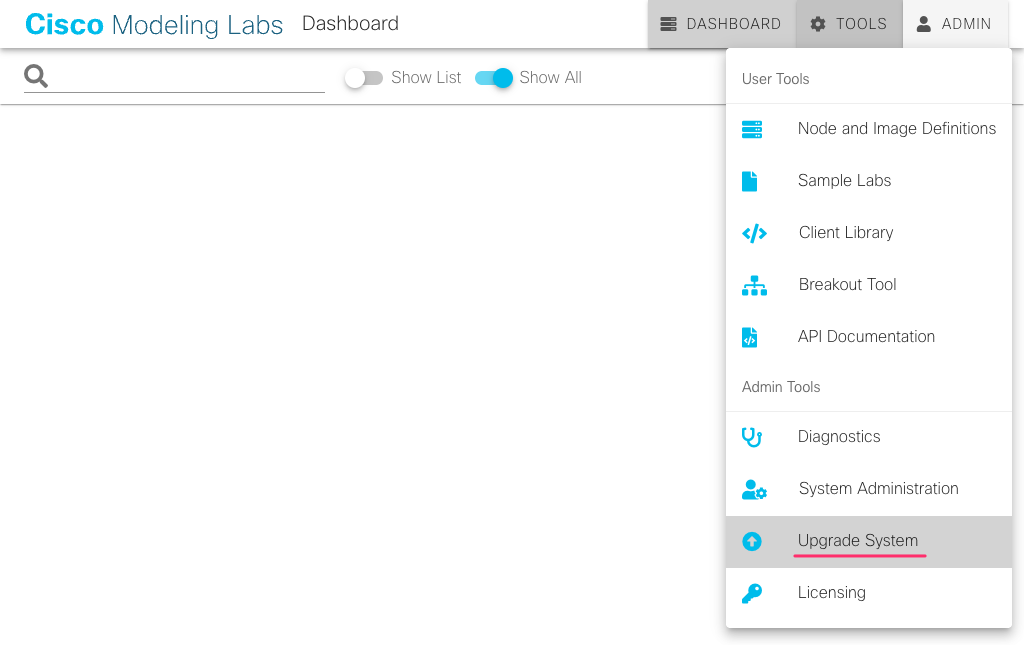Click the Breakout Tool network icon
The image size is (1024, 645).
click(x=754, y=285)
